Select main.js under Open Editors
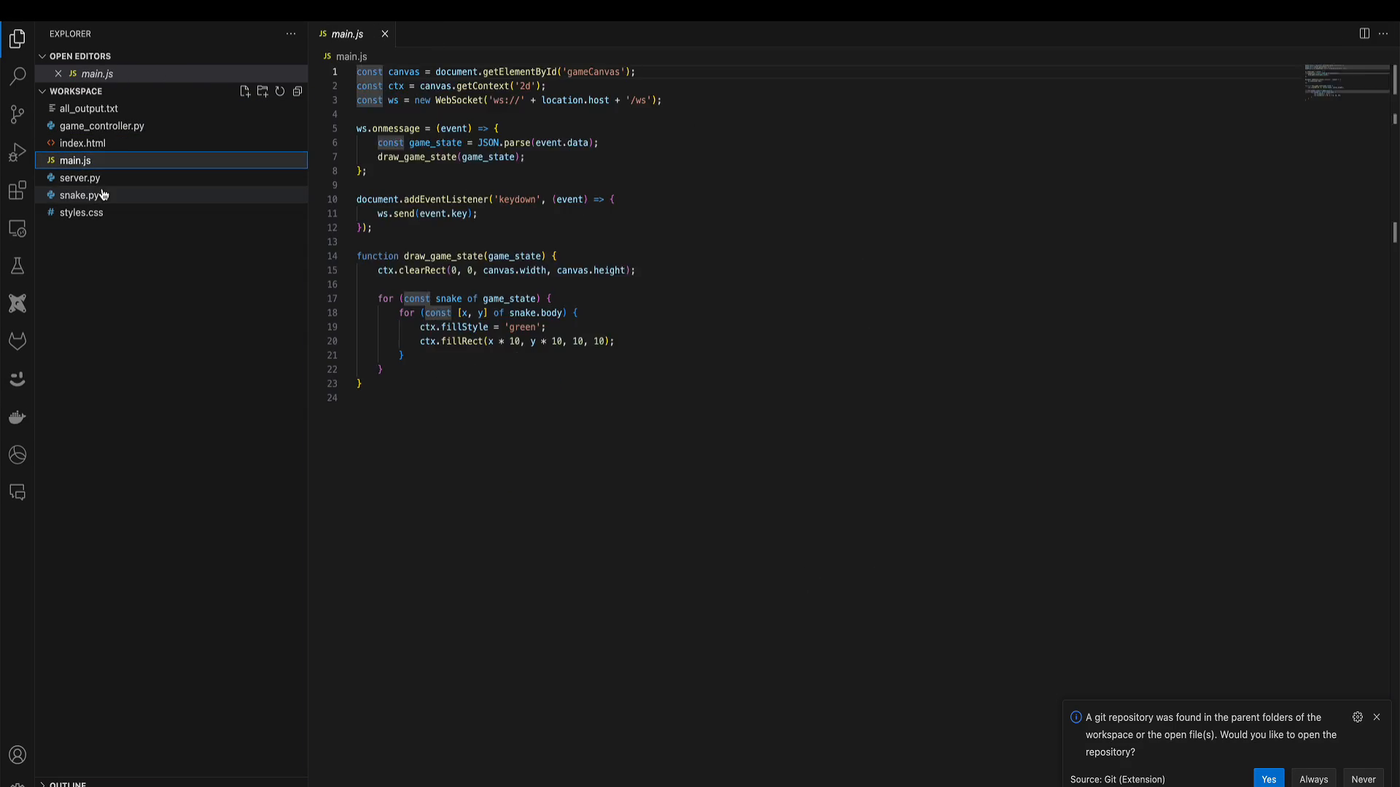This screenshot has width=1400, height=787. 171,74
